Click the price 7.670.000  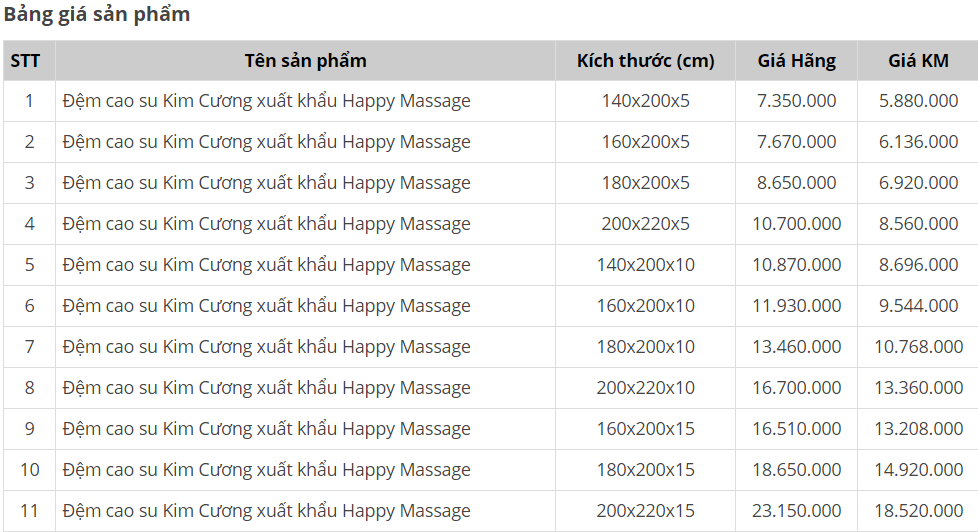796,142
